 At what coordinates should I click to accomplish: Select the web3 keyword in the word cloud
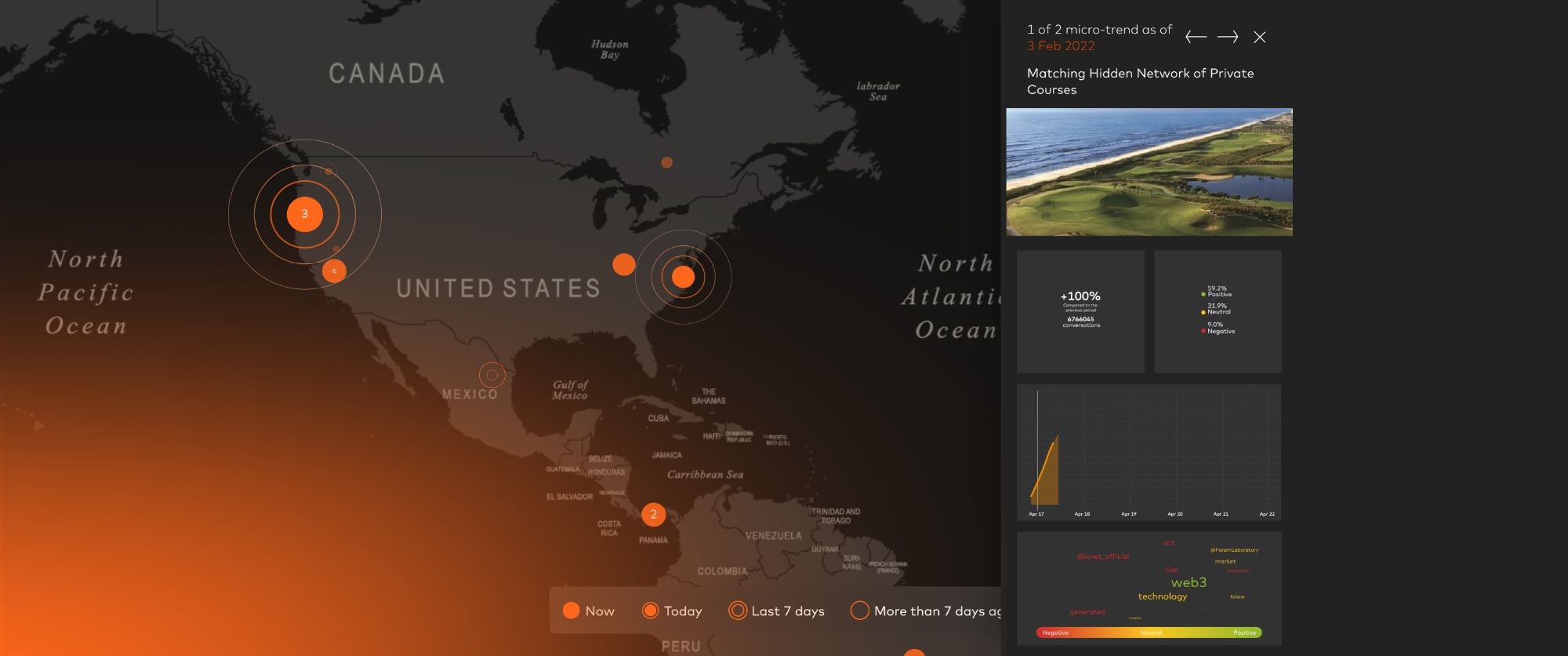1189,582
